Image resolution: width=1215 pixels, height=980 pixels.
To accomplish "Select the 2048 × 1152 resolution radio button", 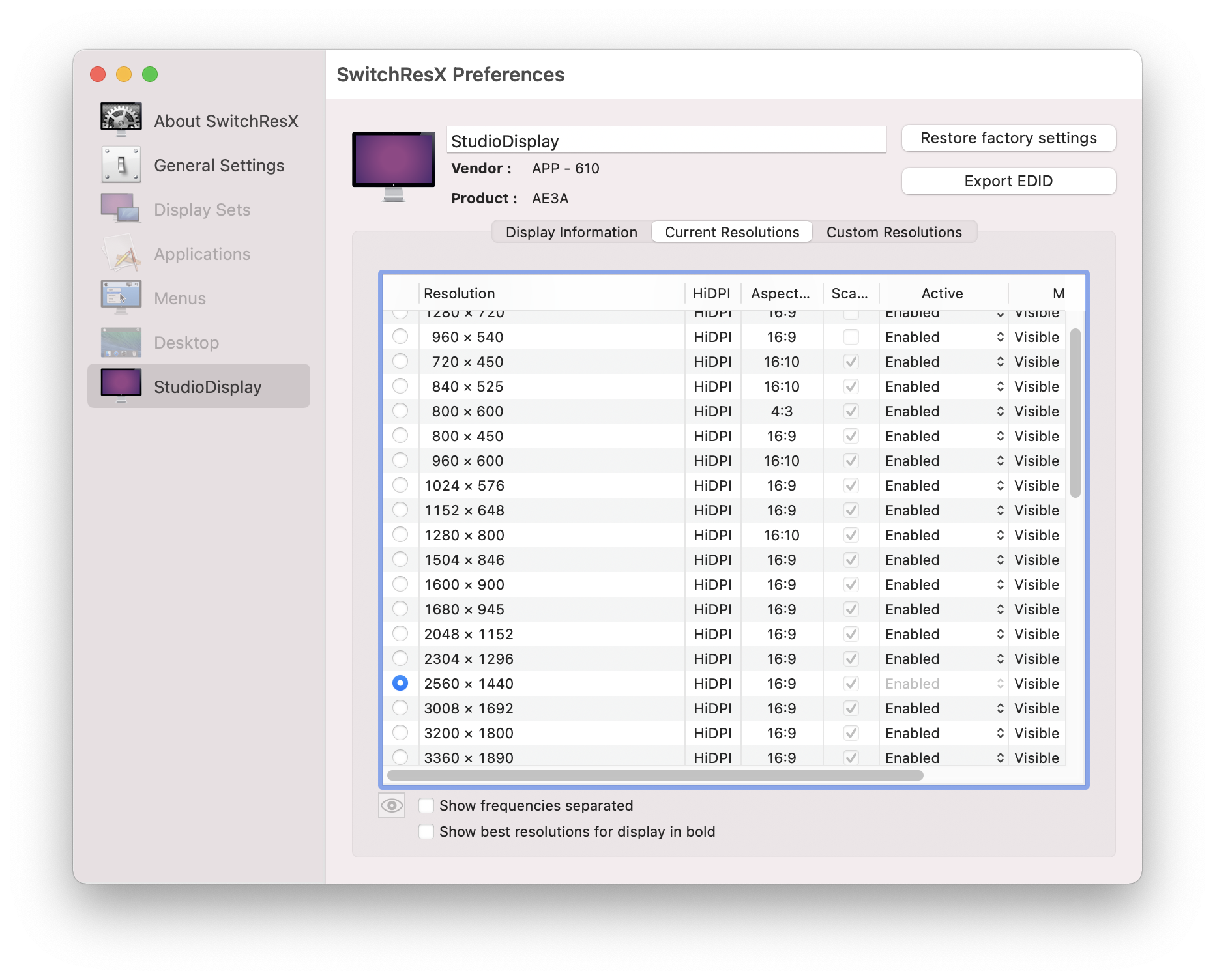I will 400,633.
